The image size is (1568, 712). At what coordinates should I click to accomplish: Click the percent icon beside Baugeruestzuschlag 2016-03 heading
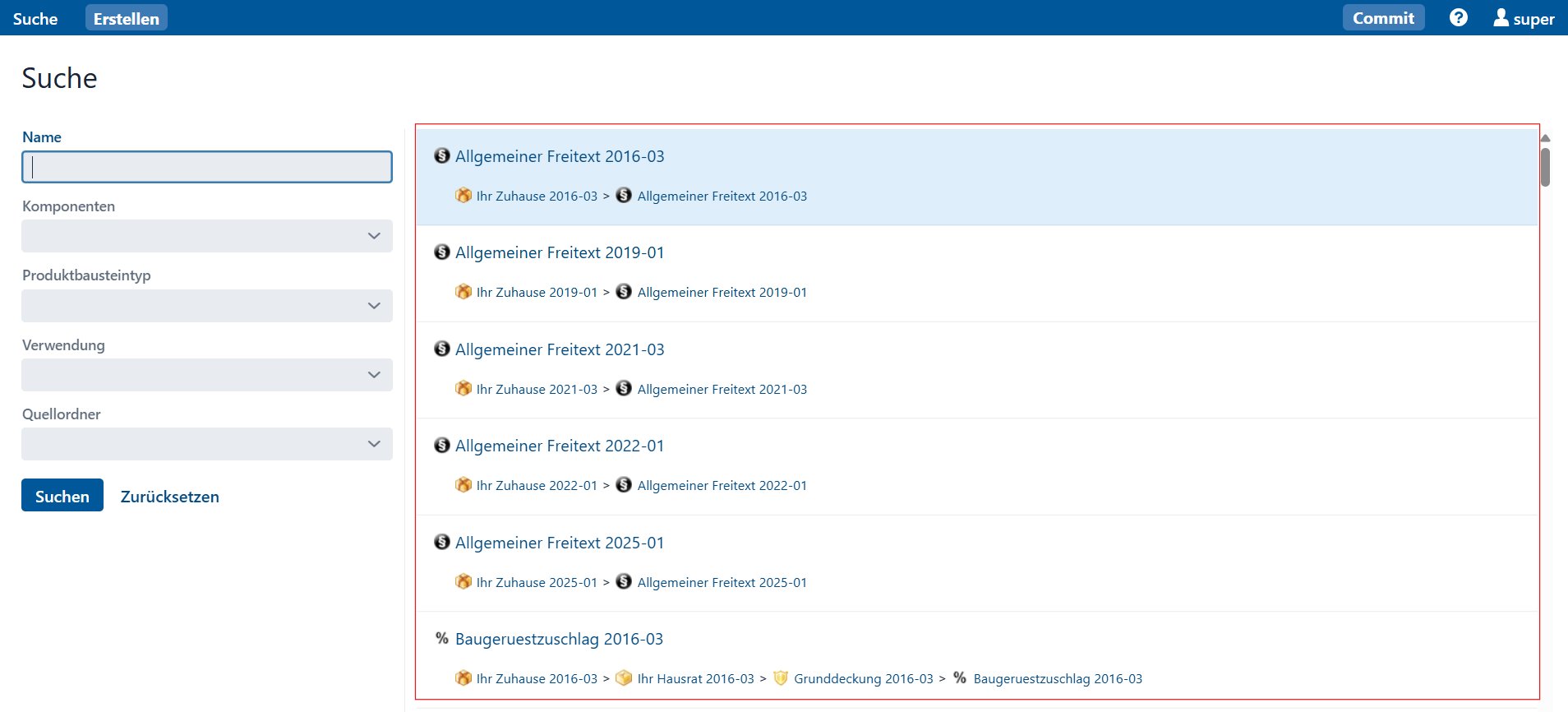tap(442, 638)
